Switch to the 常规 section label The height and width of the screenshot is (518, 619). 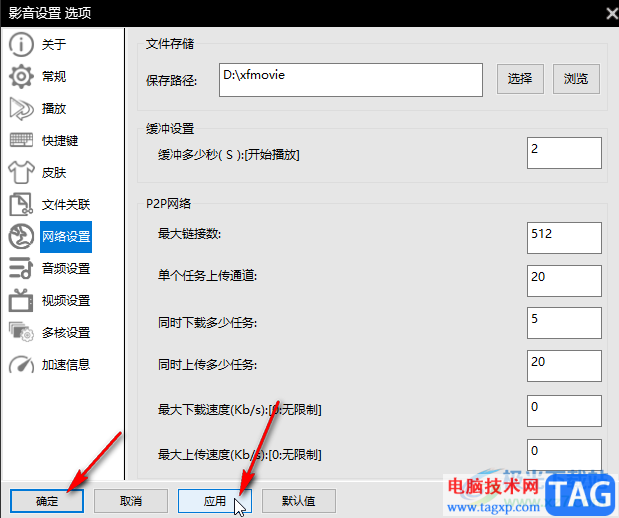[54, 76]
